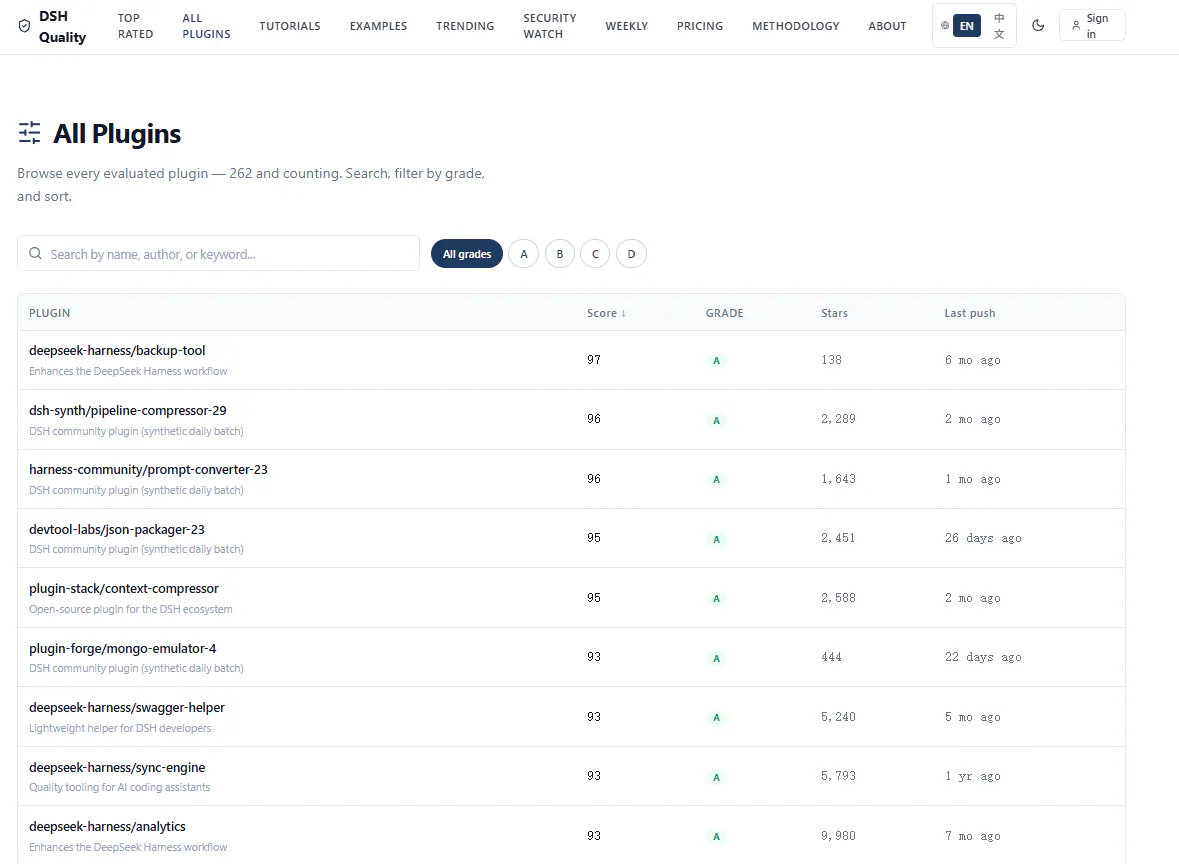The height and width of the screenshot is (864, 1179).
Task: Go to Examples page
Action: pyautogui.click(x=378, y=26)
